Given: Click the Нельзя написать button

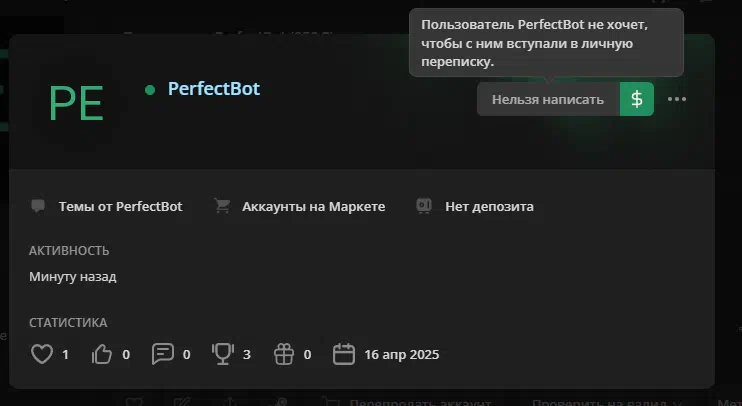Looking at the screenshot, I should 548,99.
